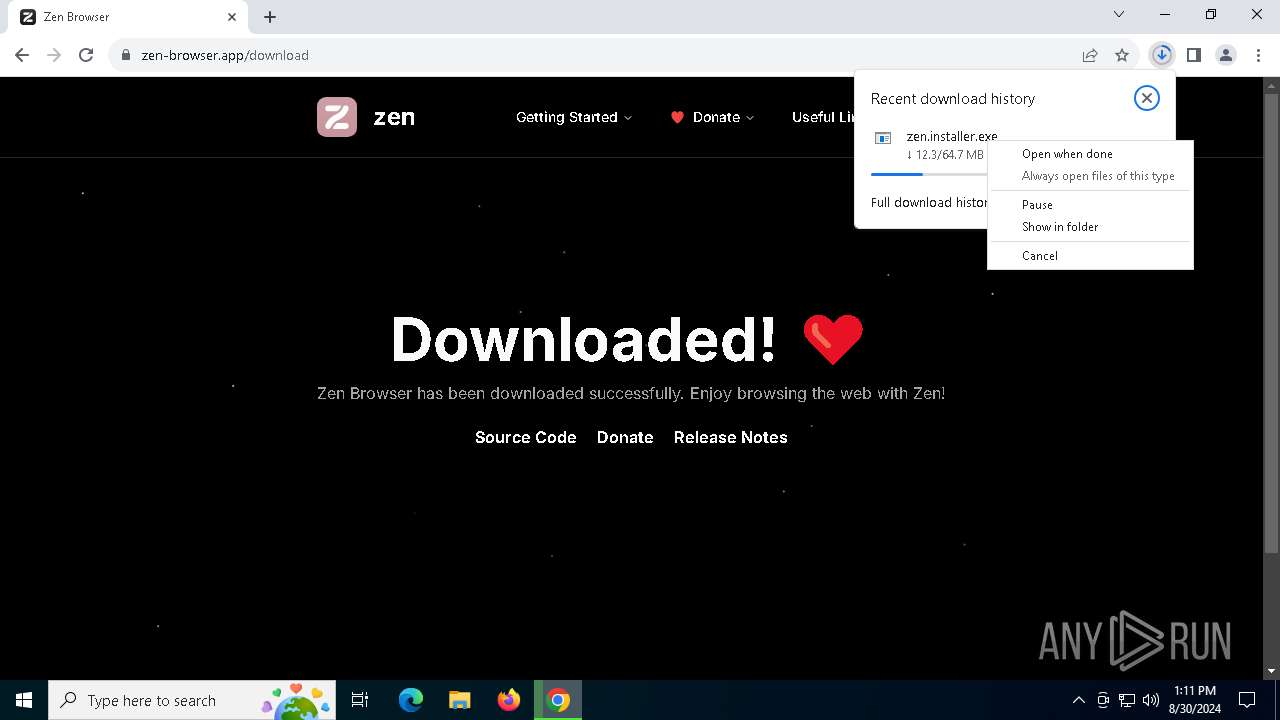1280x720 pixels.
Task: Bookmark this page with the star icon
Action: click(x=1122, y=55)
